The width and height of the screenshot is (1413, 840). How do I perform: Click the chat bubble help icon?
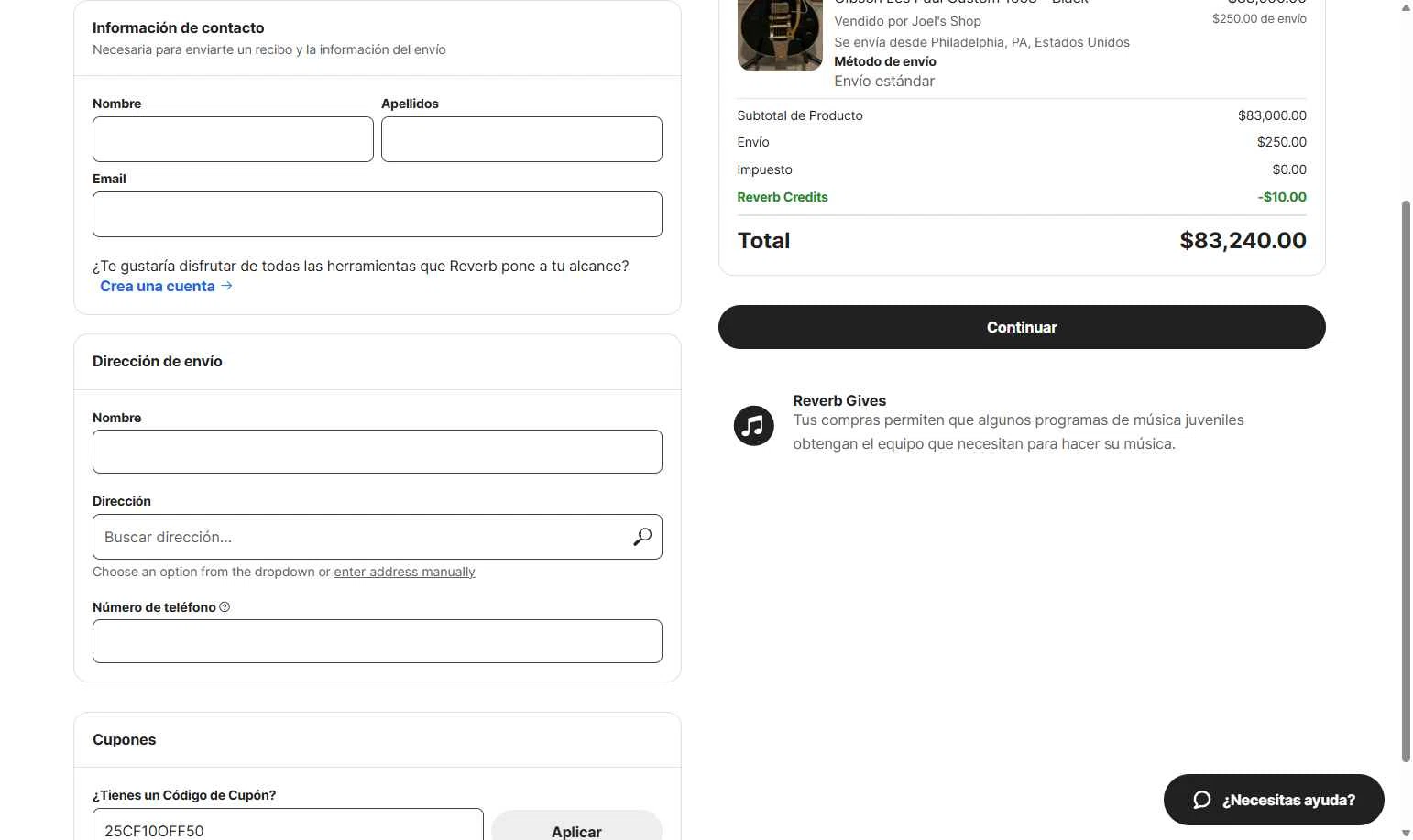(x=1201, y=800)
